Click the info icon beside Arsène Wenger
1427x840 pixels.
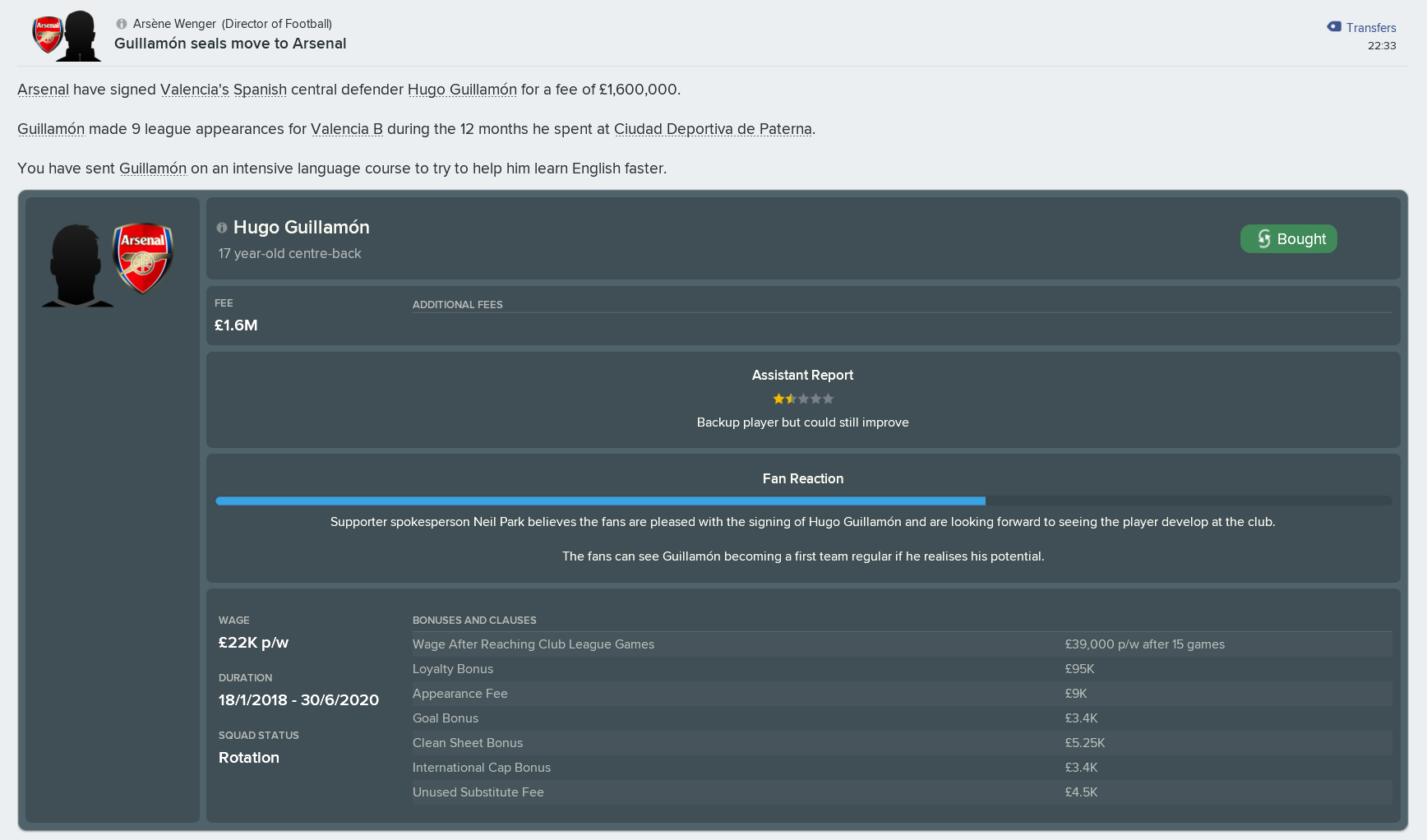(x=122, y=24)
